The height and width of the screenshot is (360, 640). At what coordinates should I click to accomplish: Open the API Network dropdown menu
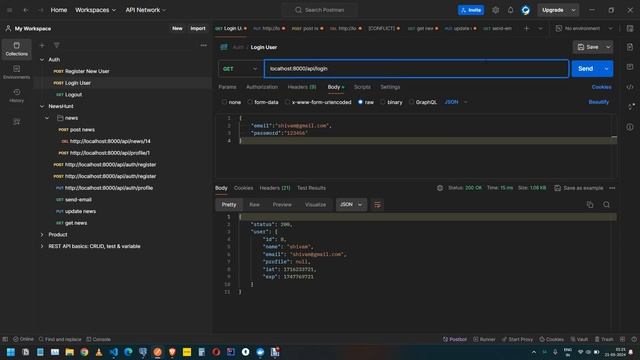click(x=145, y=10)
